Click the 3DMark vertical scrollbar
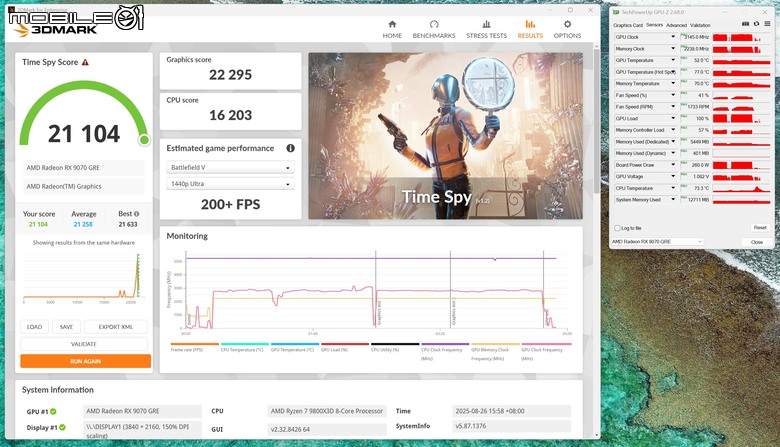 [x=597, y=119]
